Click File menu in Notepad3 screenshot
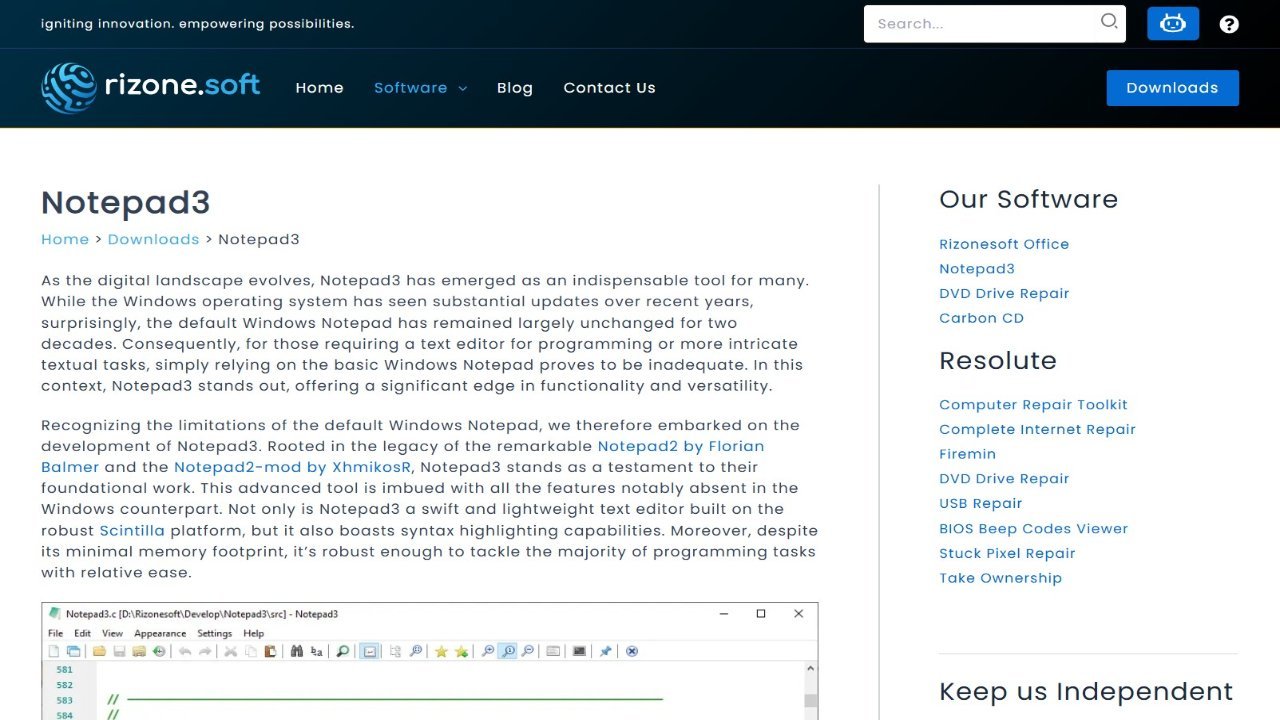Screen dimensions: 1280x720 56,633
